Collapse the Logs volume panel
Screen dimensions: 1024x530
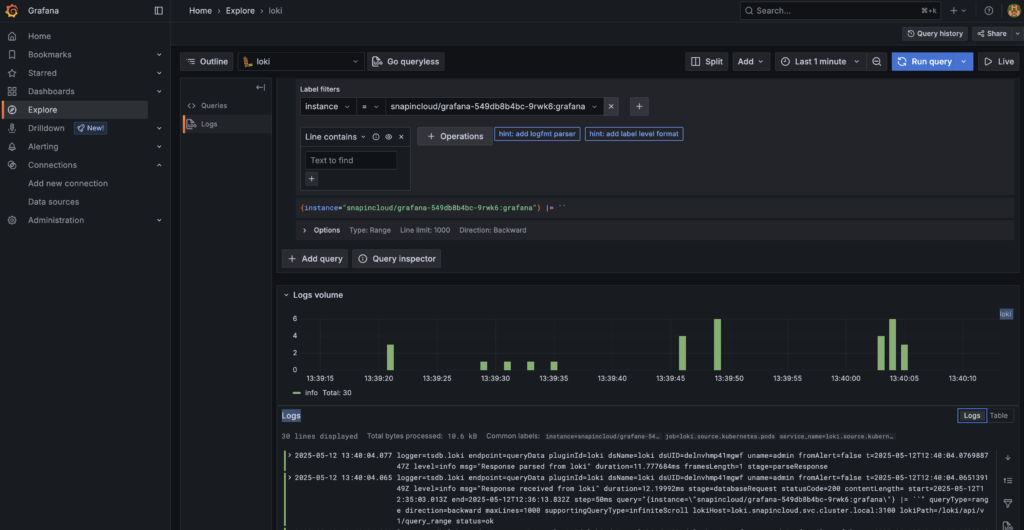pos(286,295)
